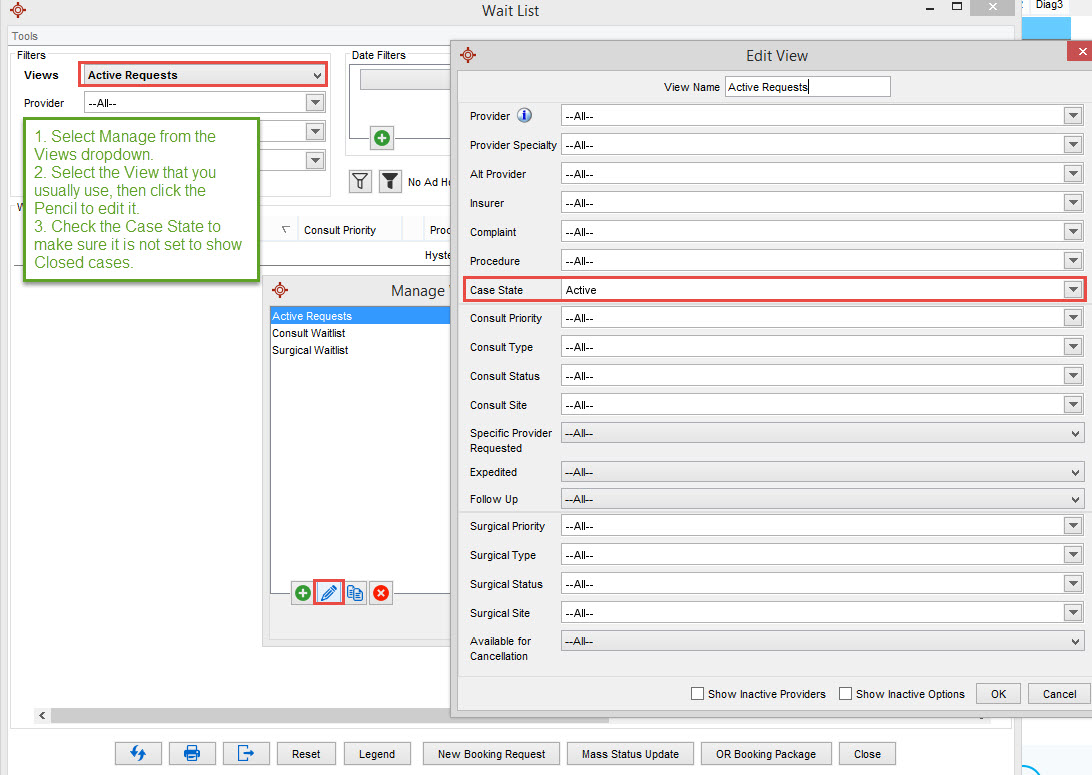Image resolution: width=1092 pixels, height=775 pixels.
Task: Click the copy view icon in Manage Views
Action: pos(355,593)
